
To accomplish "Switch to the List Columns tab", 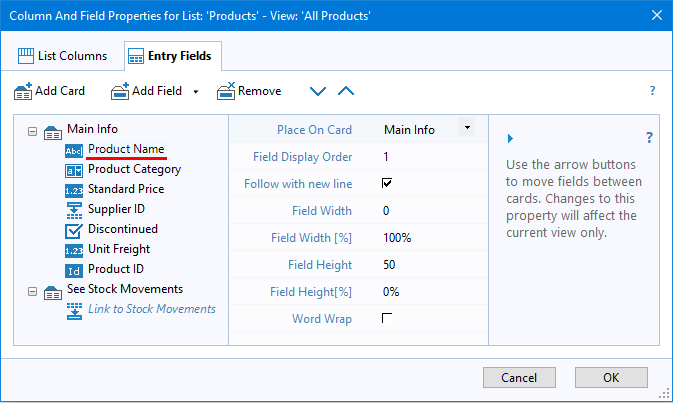I will [63, 55].
